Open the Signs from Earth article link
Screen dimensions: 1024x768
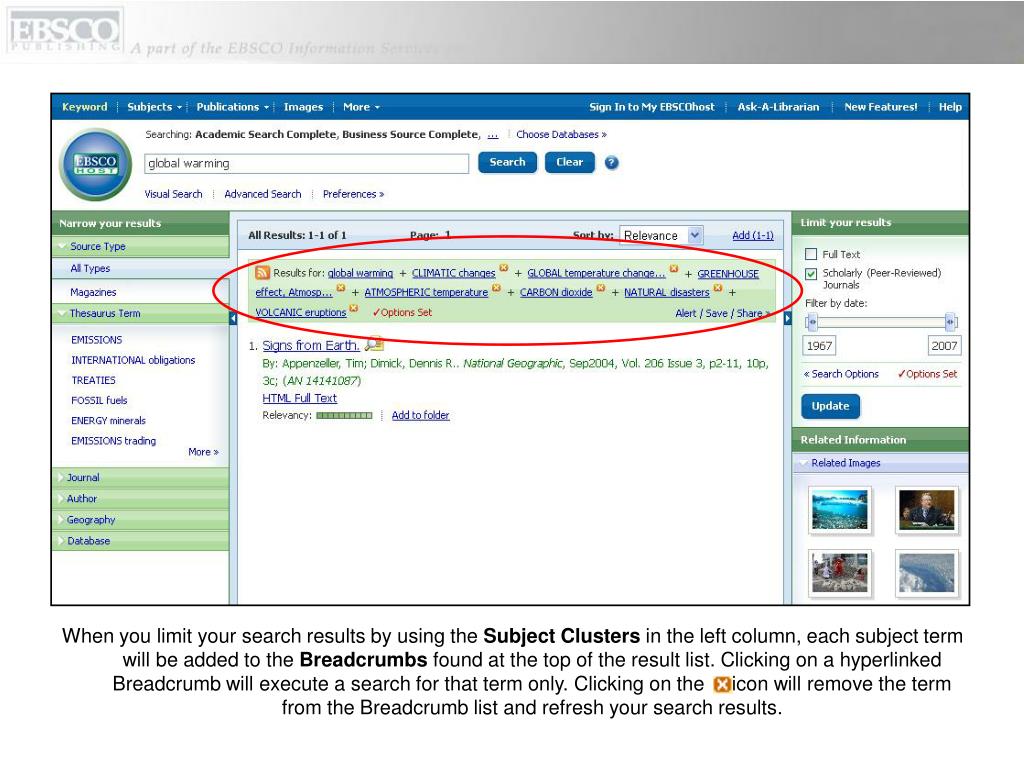pyautogui.click(x=311, y=345)
